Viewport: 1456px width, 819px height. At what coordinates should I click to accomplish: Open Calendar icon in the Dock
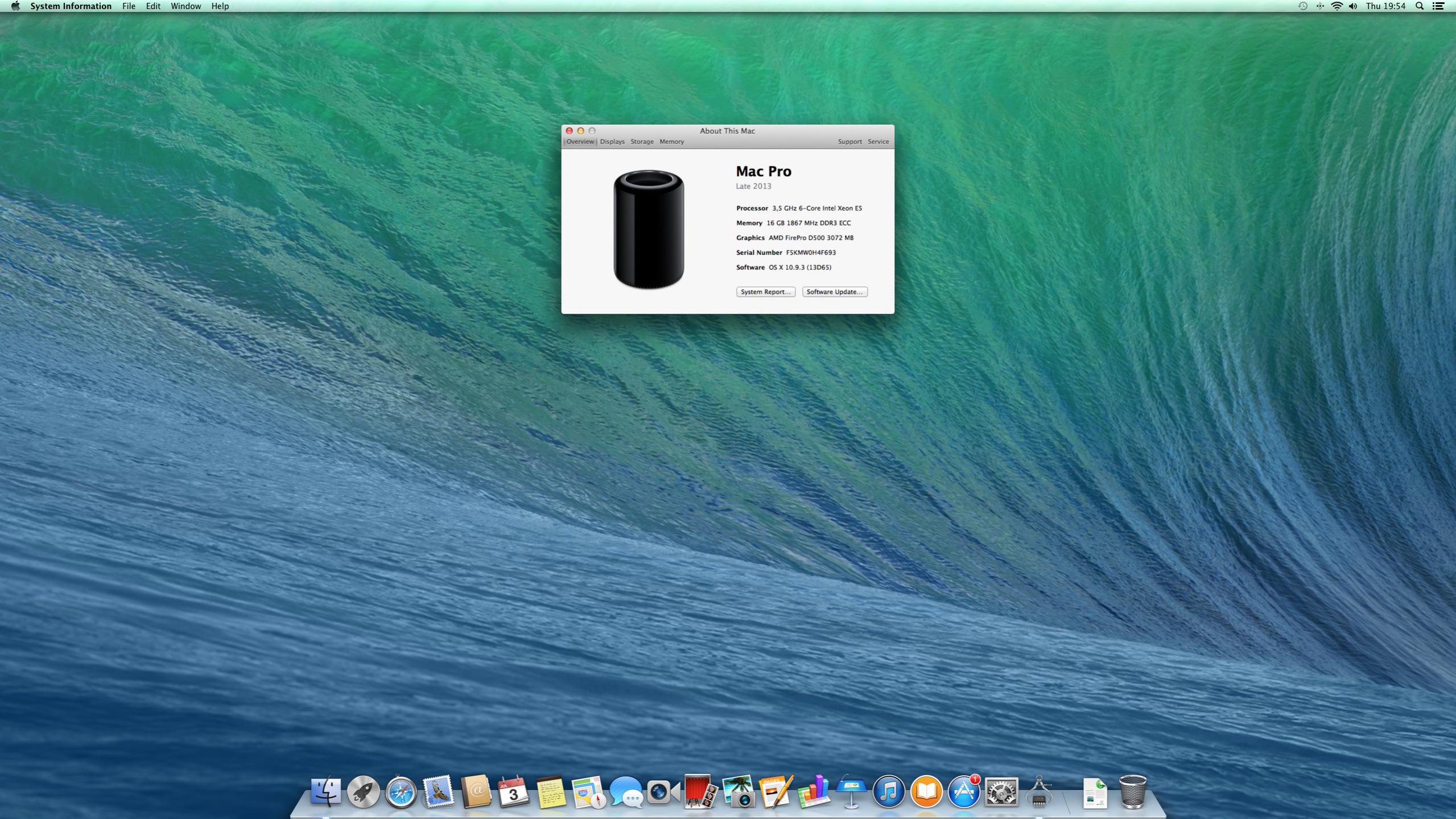coord(513,791)
